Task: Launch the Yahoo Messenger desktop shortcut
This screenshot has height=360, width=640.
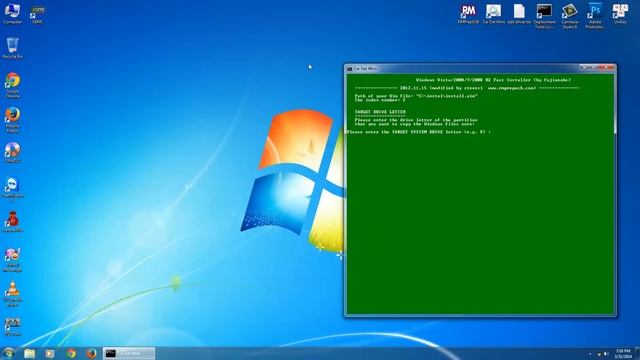Action: (12, 260)
